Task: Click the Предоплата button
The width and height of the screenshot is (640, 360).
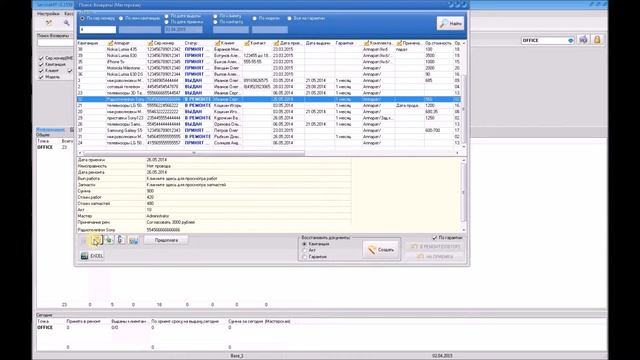Action: point(166,240)
